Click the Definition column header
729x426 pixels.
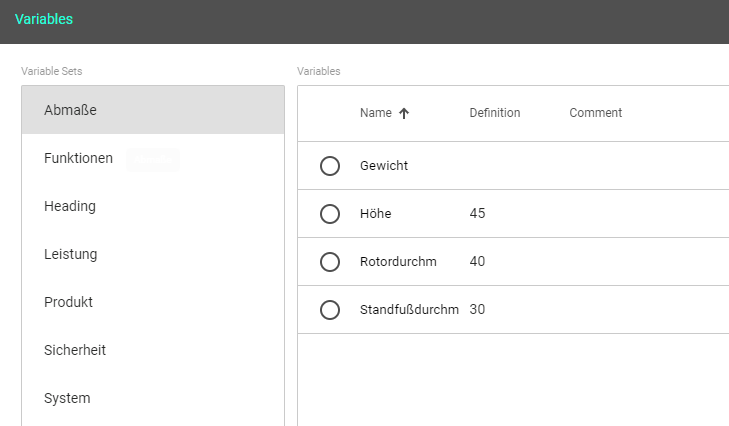[494, 113]
